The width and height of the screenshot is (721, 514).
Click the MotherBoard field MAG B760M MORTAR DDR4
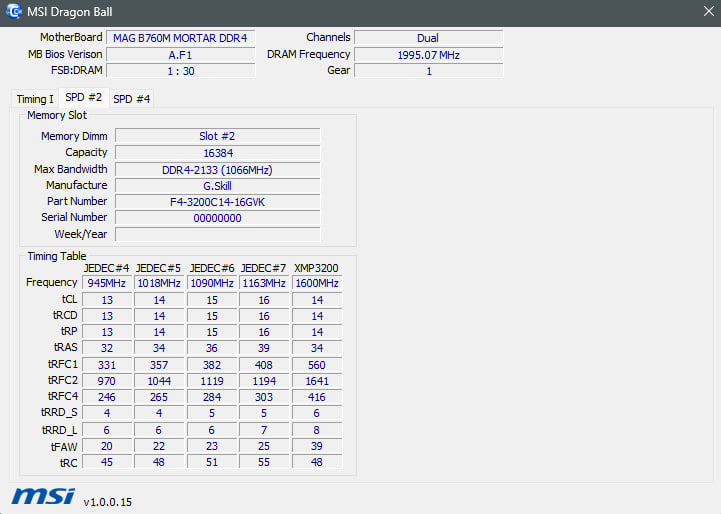click(x=180, y=38)
